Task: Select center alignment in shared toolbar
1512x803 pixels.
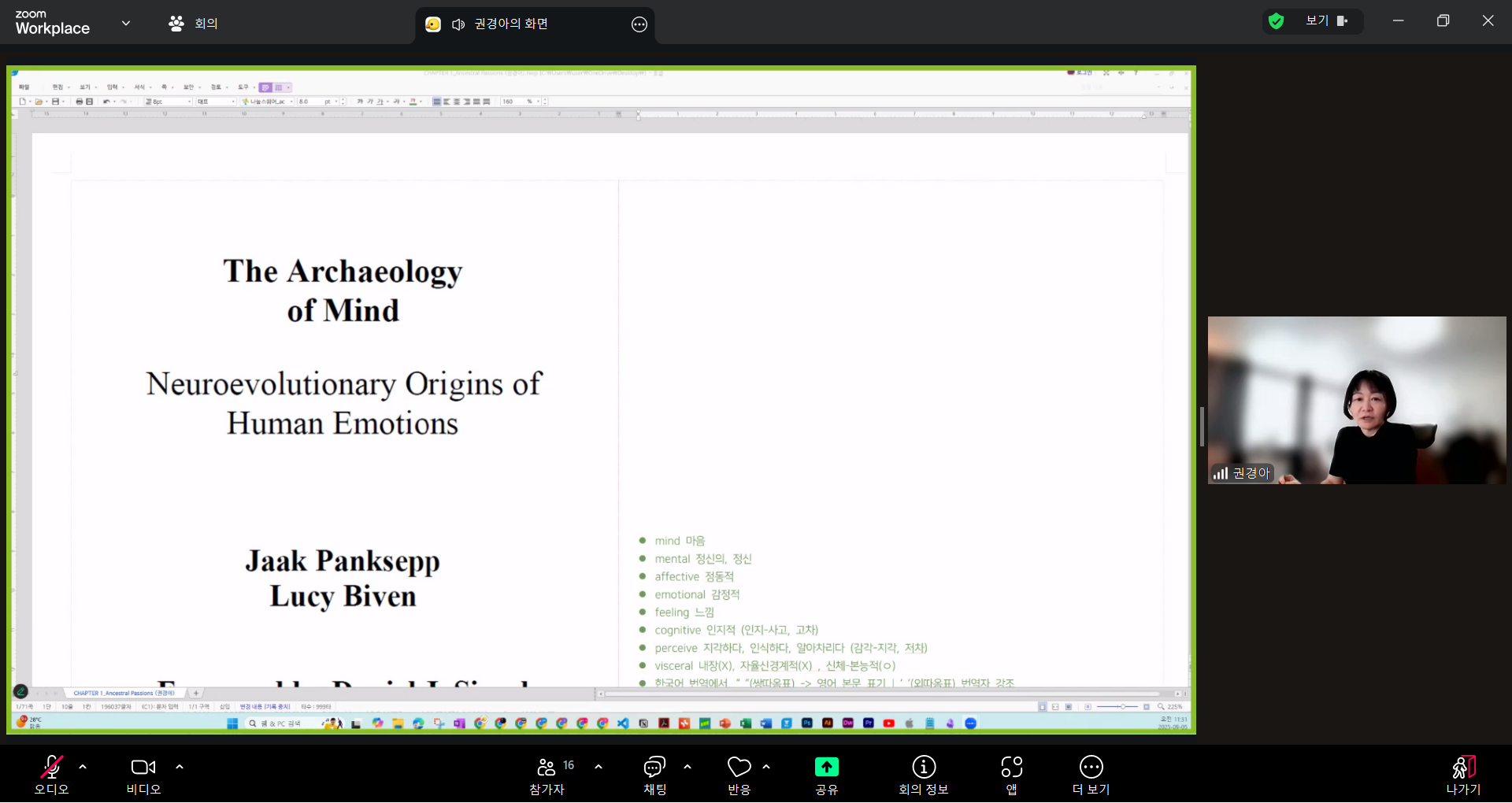Action: [x=457, y=102]
